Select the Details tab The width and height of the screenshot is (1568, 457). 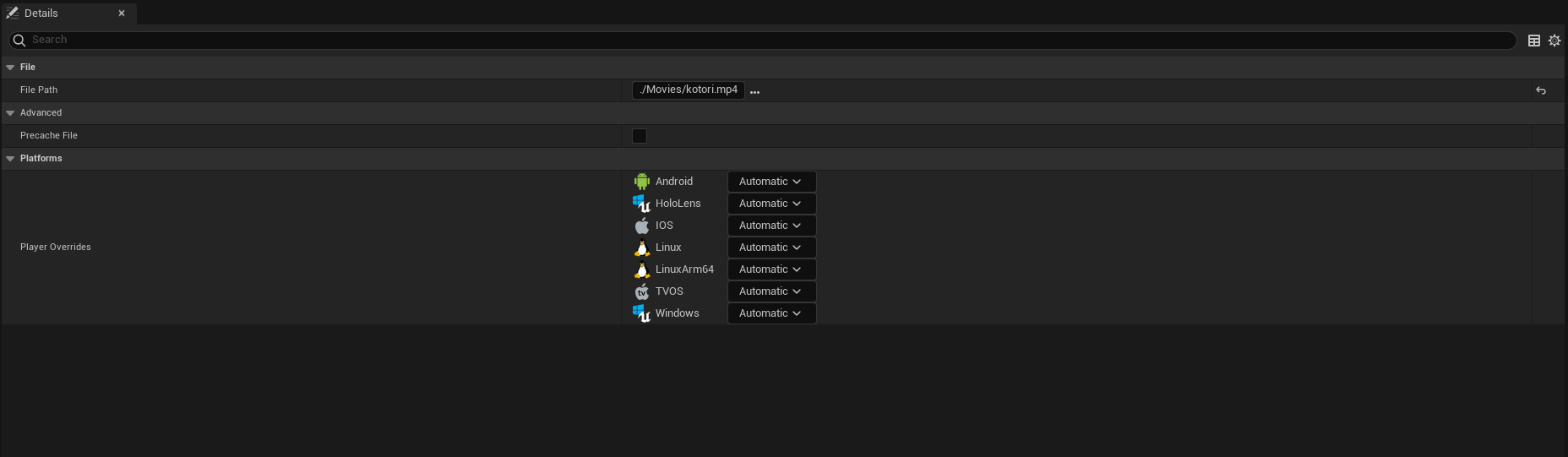[x=42, y=14]
